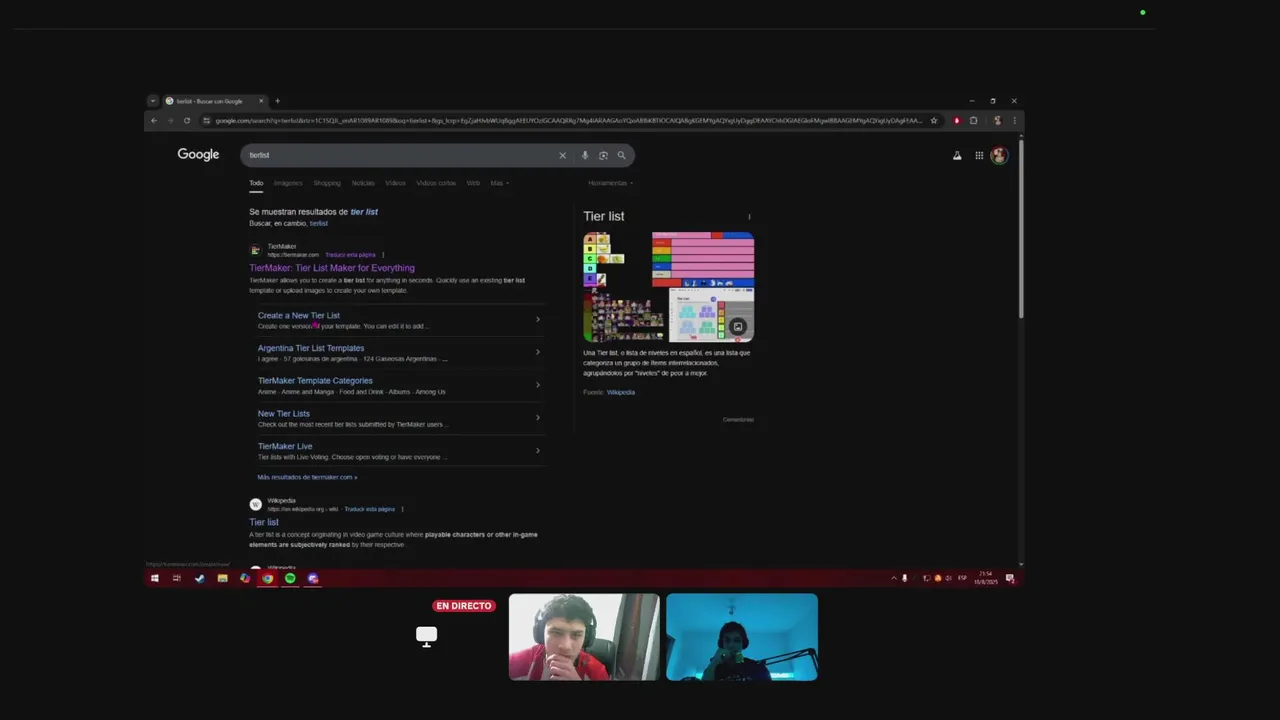Click Traducir esta página for TierMaker
Image resolution: width=1280 pixels, height=720 pixels.
pyautogui.click(x=351, y=255)
